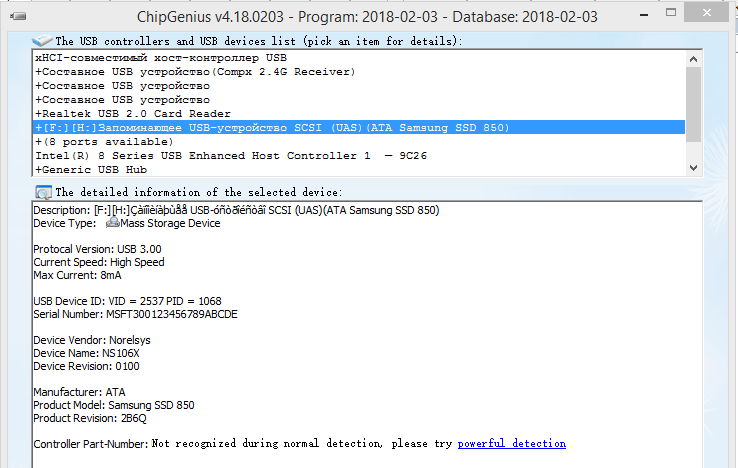Click the pencil icon beside USB controllers list heading
Screen dimensions: 738x468
click(42, 41)
